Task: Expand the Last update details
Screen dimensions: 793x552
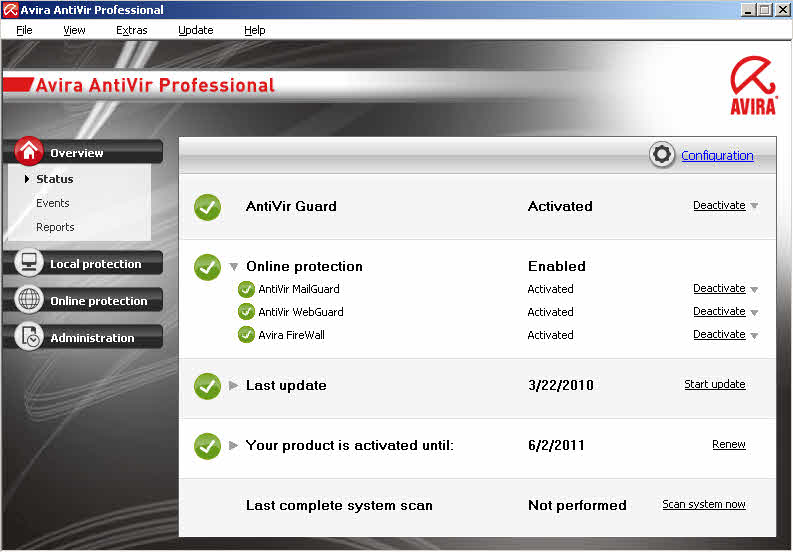Action: point(233,386)
